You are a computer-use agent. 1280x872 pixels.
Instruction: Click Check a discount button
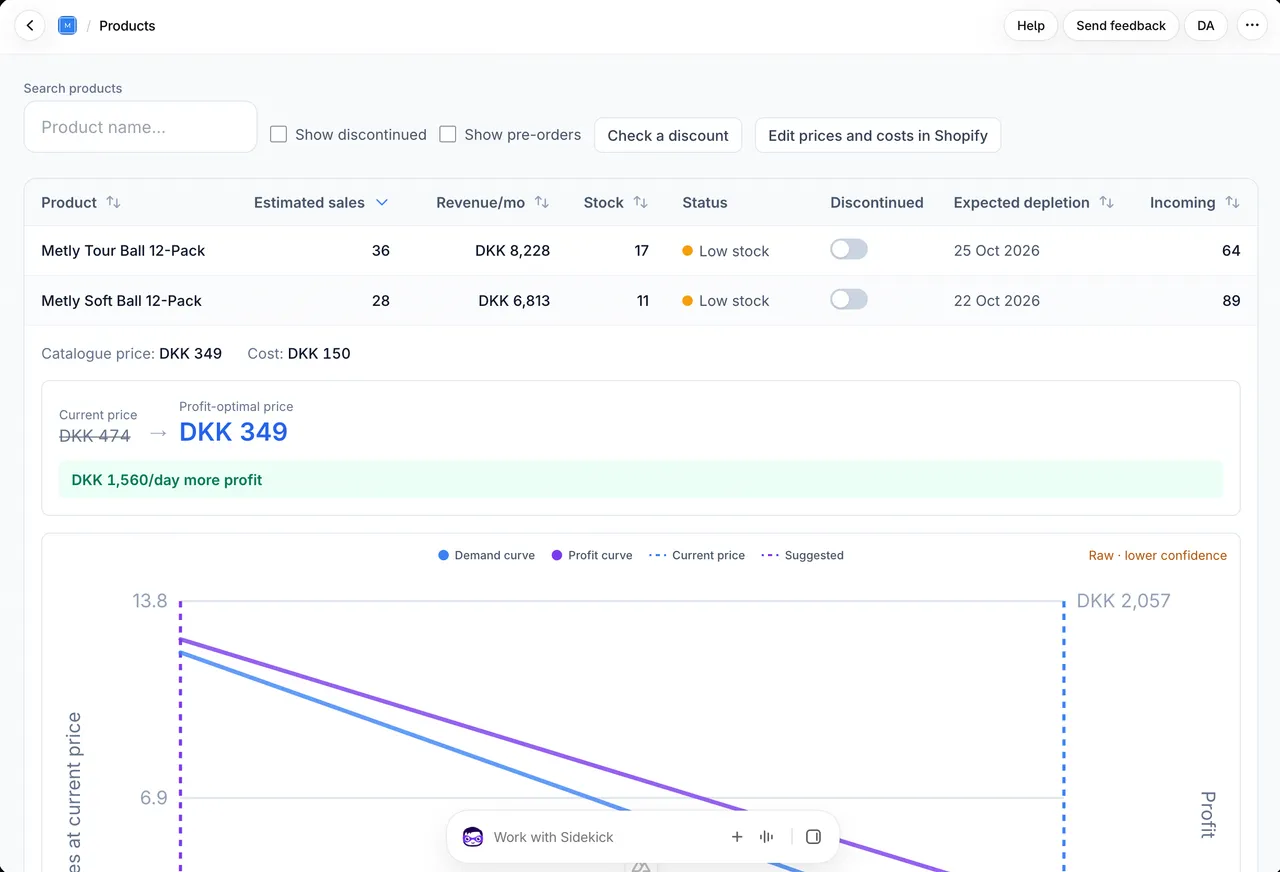point(668,135)
